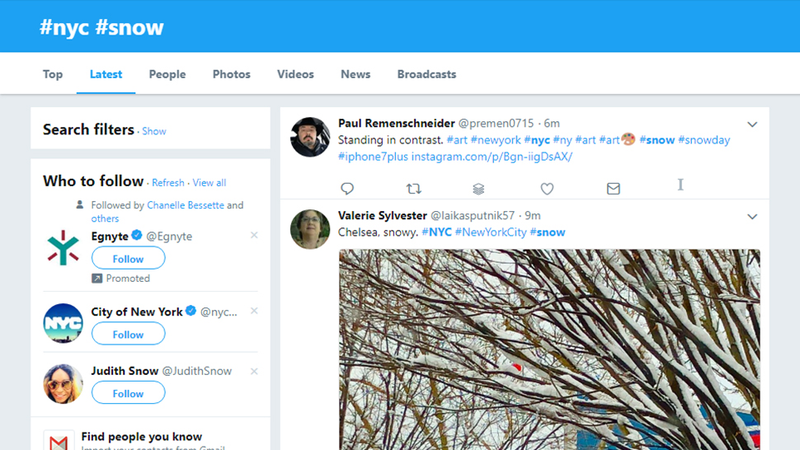Image resolution: width=800 pixels, height=450 pixels.
Task: Follow the Egnyte account
Action: pos(128,259)
